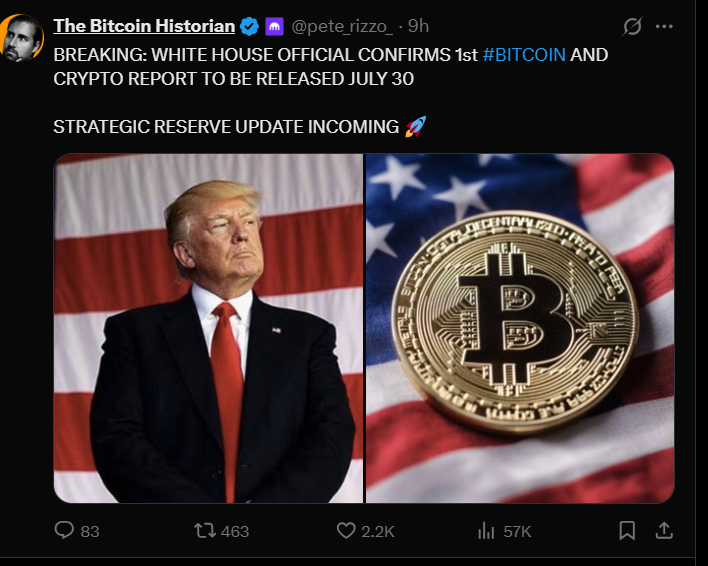Click the purple affiliate badge icon

(x=274, y=27)
